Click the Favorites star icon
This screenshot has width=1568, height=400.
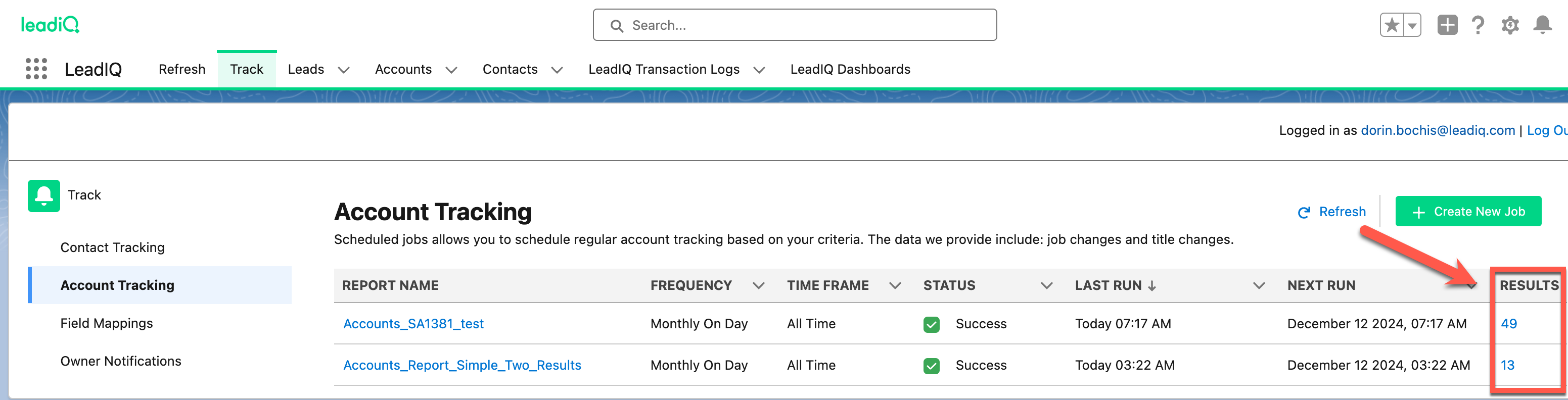point(1392,25)
